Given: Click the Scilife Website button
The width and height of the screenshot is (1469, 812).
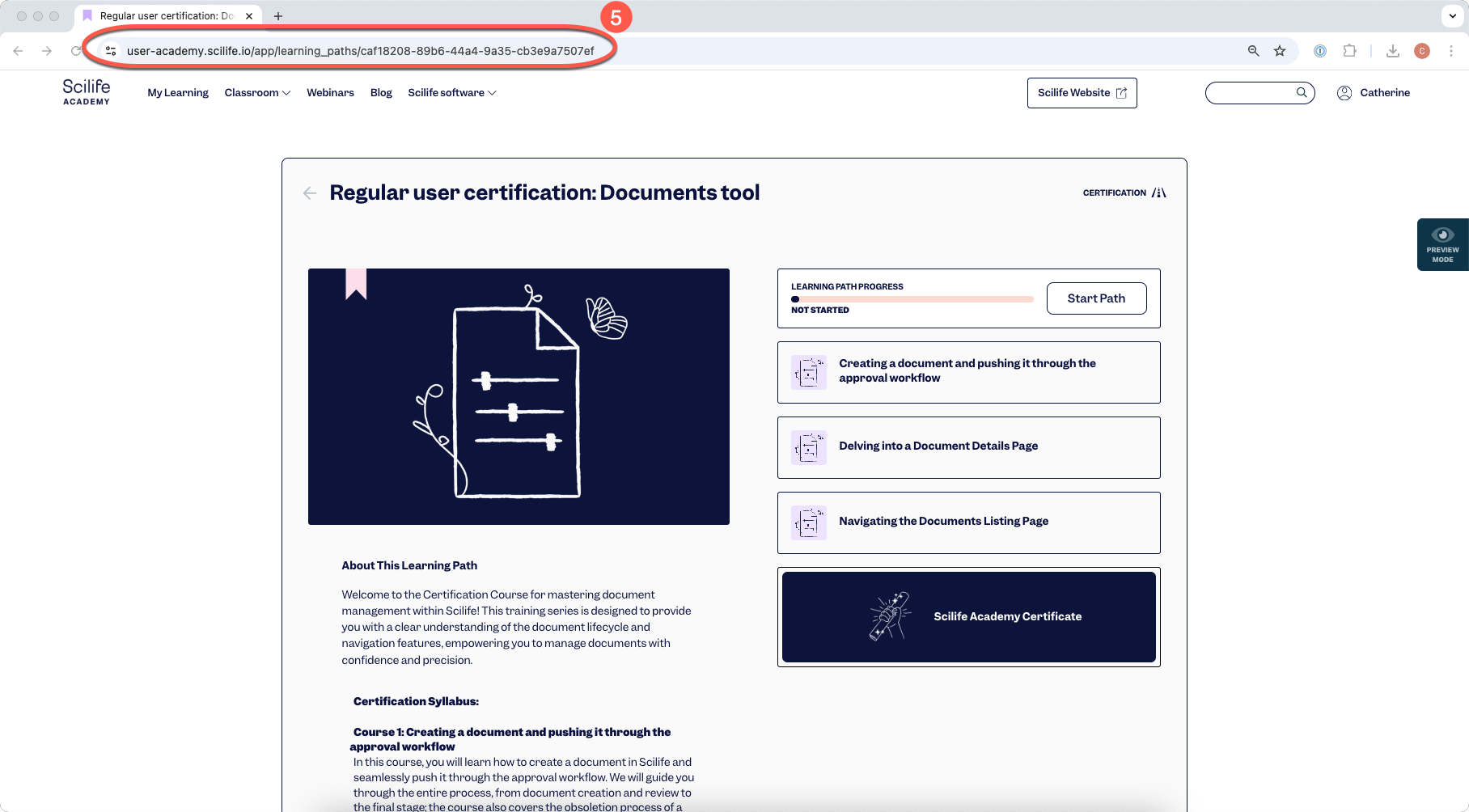Looking at the screenshot, I should pyautogui.click(x=1082, y=93).
